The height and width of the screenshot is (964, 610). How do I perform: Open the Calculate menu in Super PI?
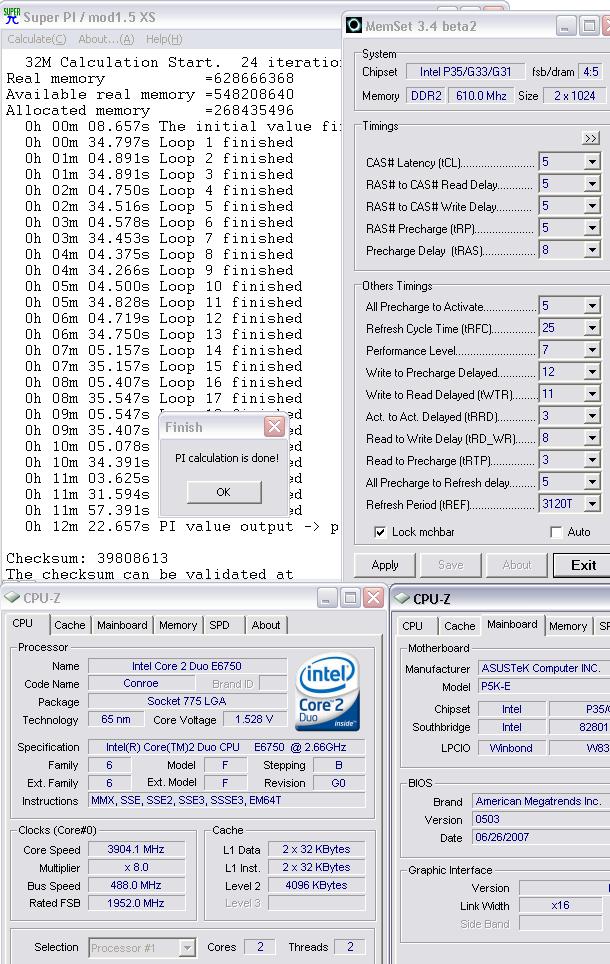(36, 39)
